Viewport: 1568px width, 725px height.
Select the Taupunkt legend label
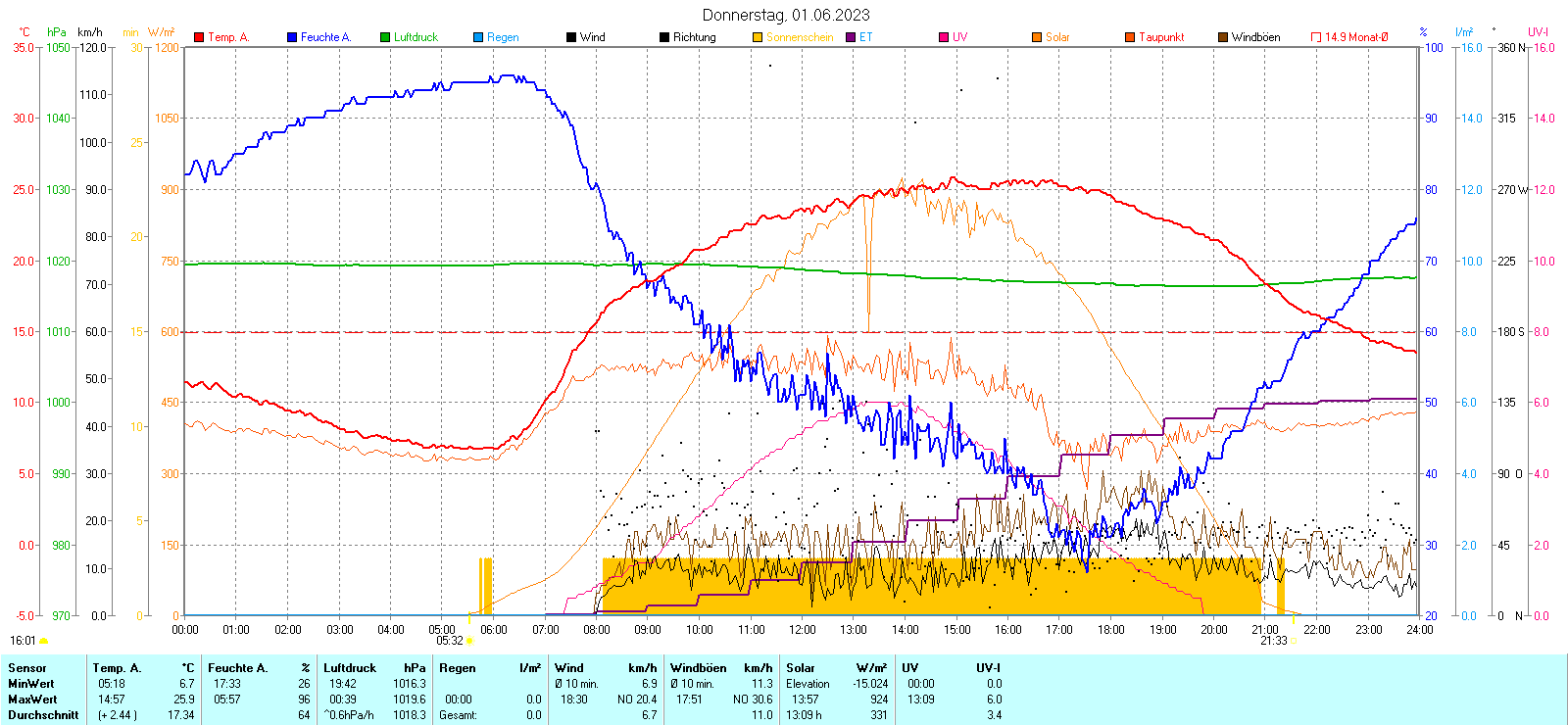coord(1161,37)
